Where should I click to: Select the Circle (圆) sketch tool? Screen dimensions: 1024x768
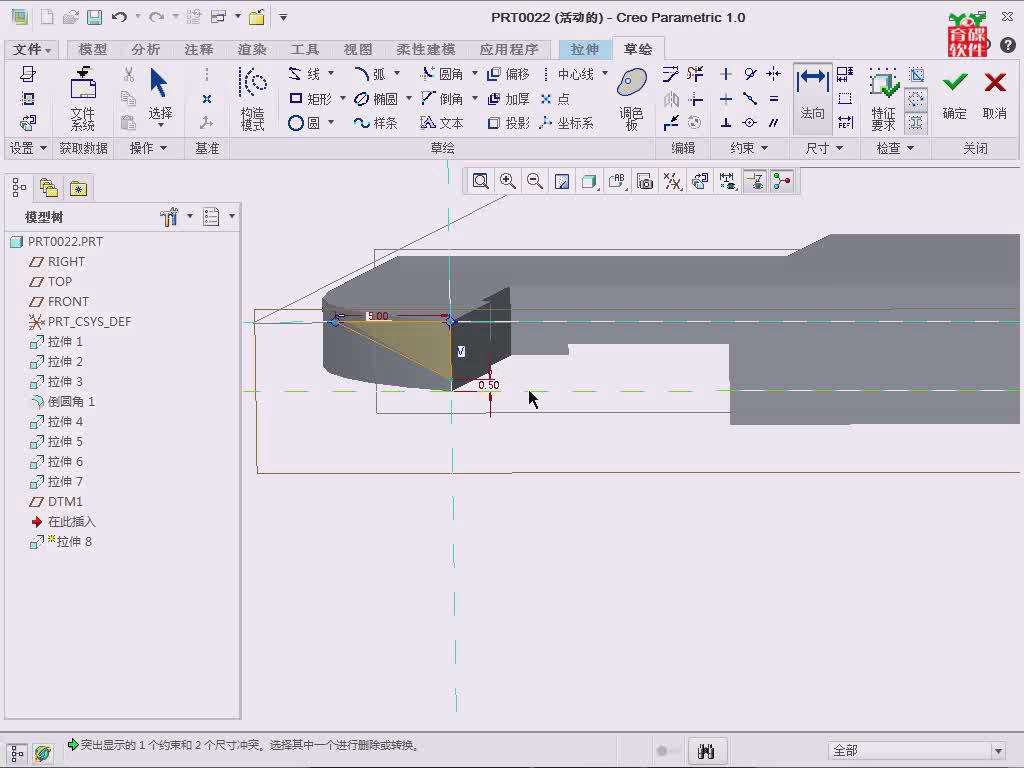[x=304, y=123]
